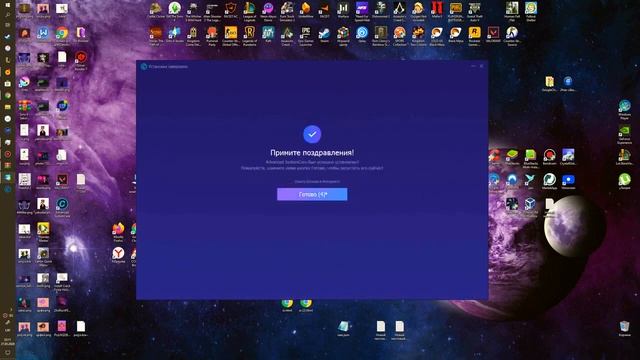
Task: Close the installer window
Action: (x=482, y=66)
